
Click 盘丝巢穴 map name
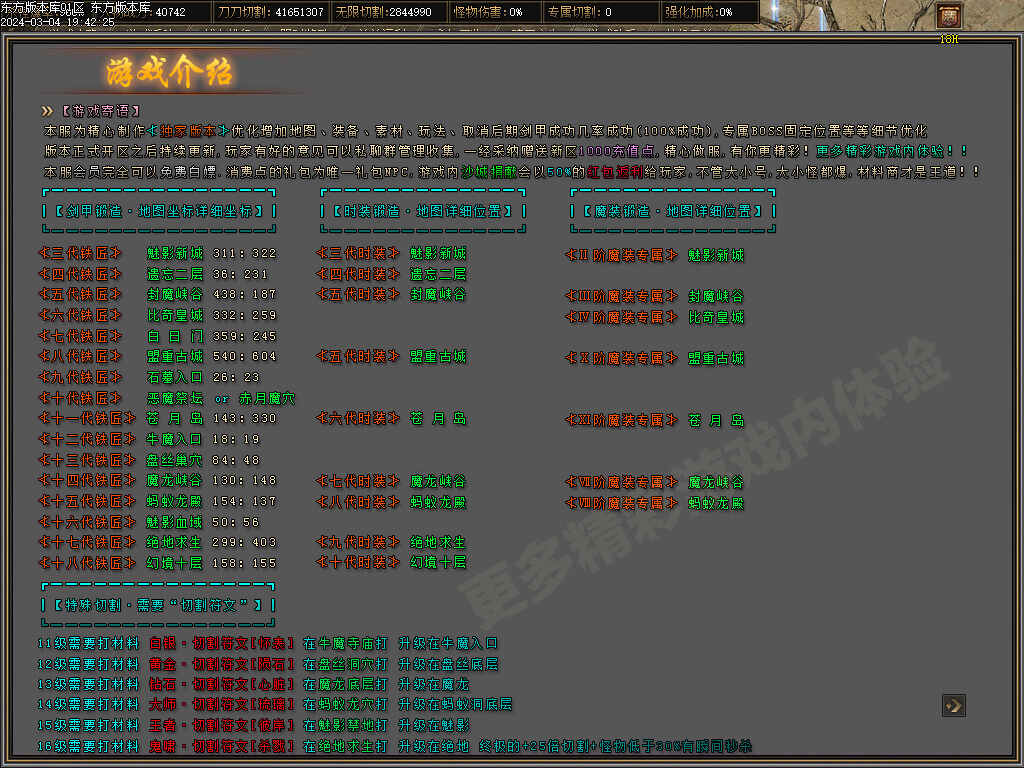tap(174, 460)
